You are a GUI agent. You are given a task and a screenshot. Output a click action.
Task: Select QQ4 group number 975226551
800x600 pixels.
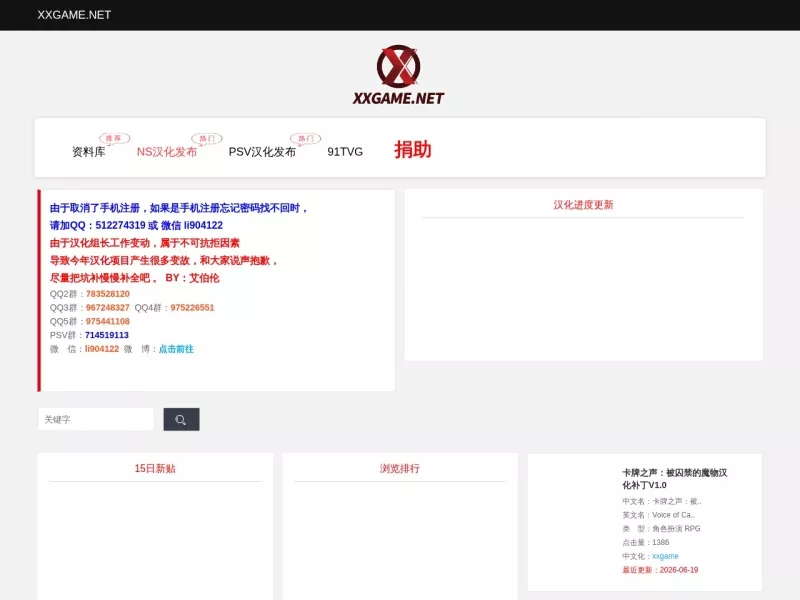tap(192, 308)
